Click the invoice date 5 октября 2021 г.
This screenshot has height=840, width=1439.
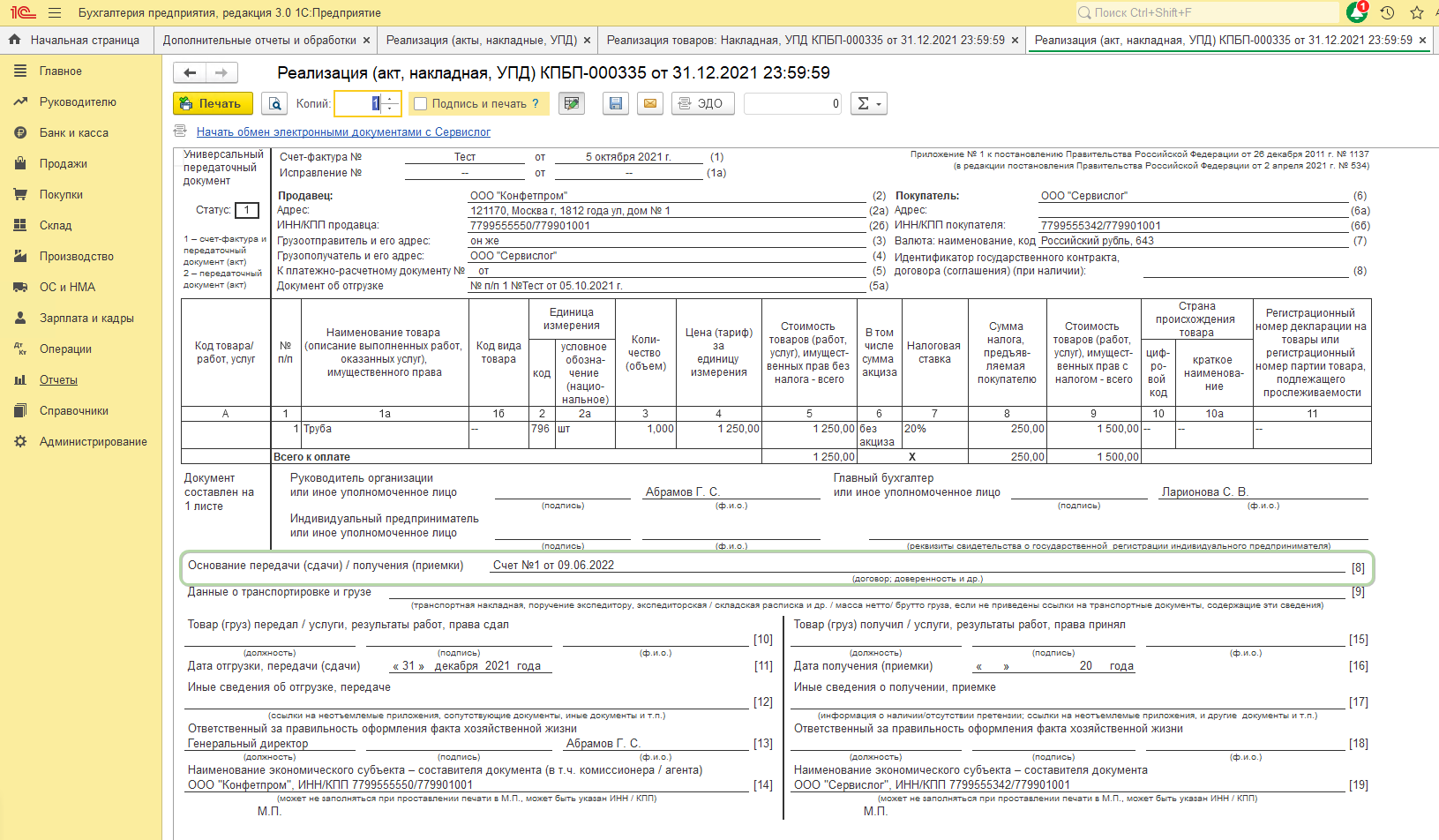[x=628, y=157]
